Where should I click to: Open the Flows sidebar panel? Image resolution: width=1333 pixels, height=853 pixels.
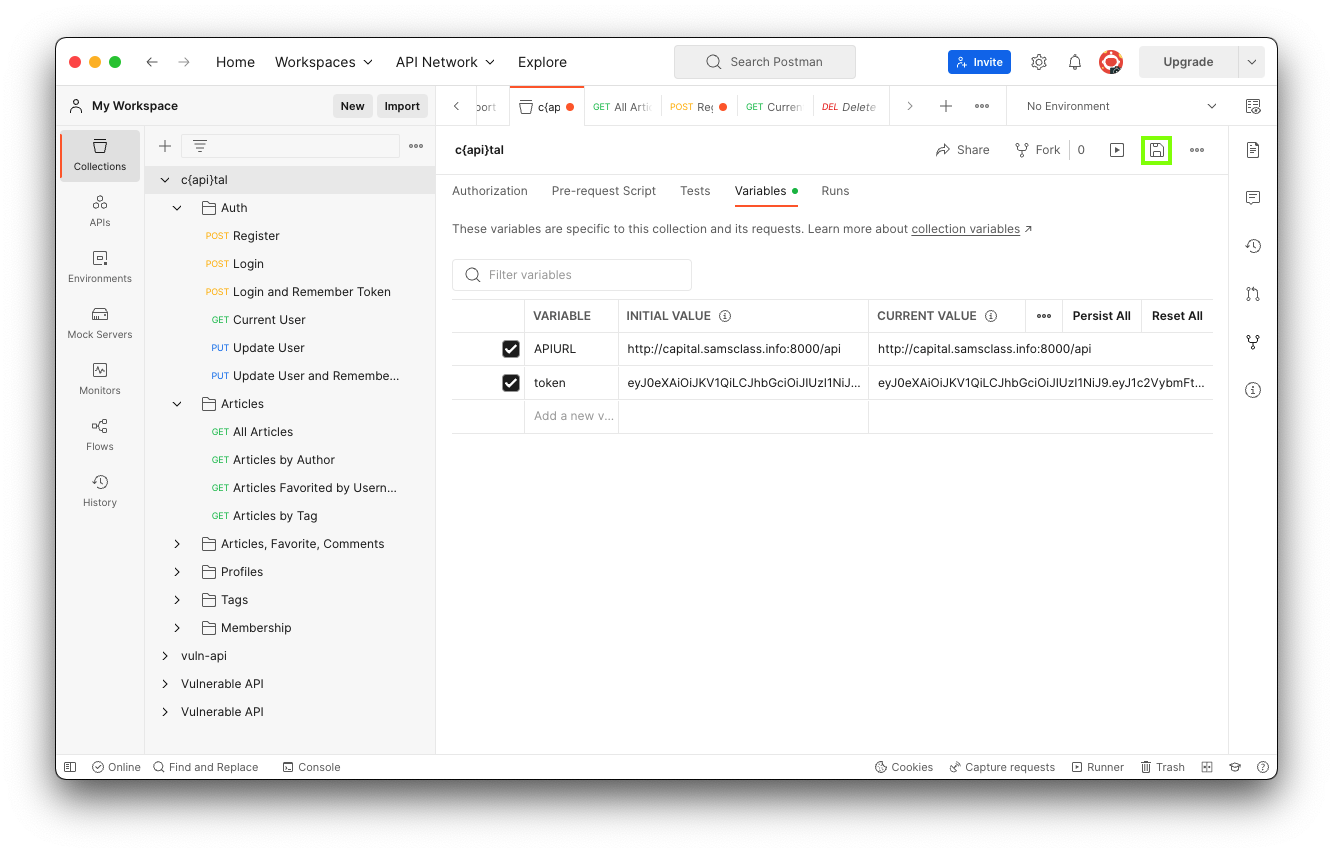[100, 434]
